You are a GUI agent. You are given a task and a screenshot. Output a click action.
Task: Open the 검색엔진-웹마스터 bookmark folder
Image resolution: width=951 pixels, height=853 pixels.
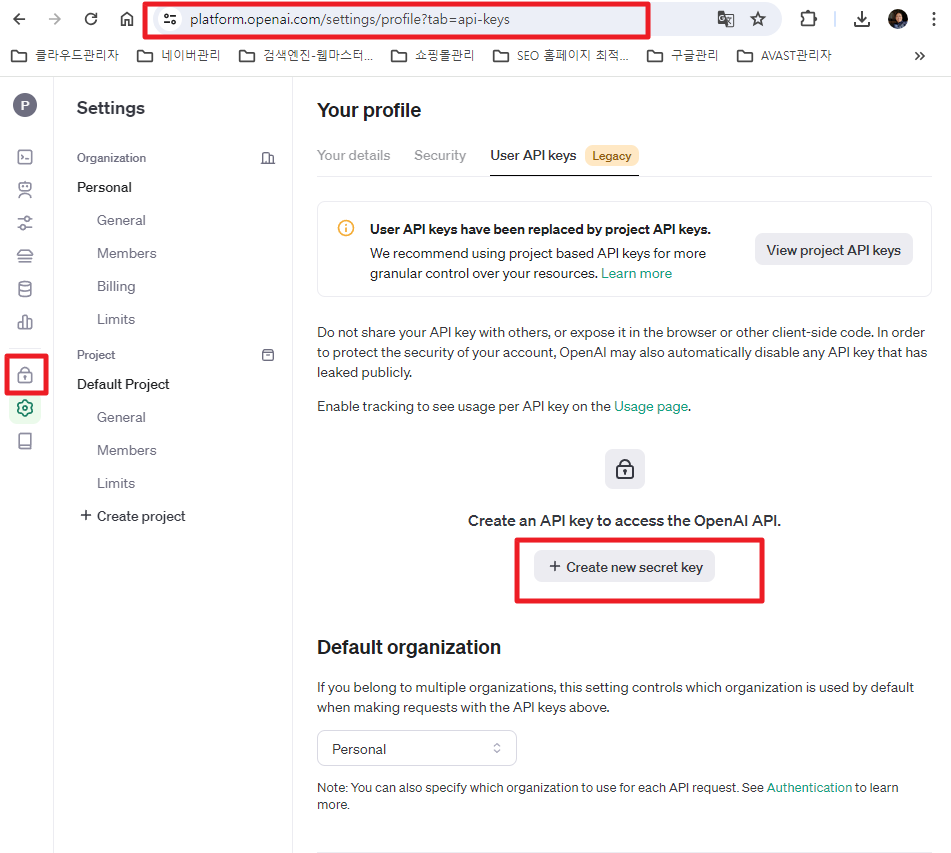[306, 56]
